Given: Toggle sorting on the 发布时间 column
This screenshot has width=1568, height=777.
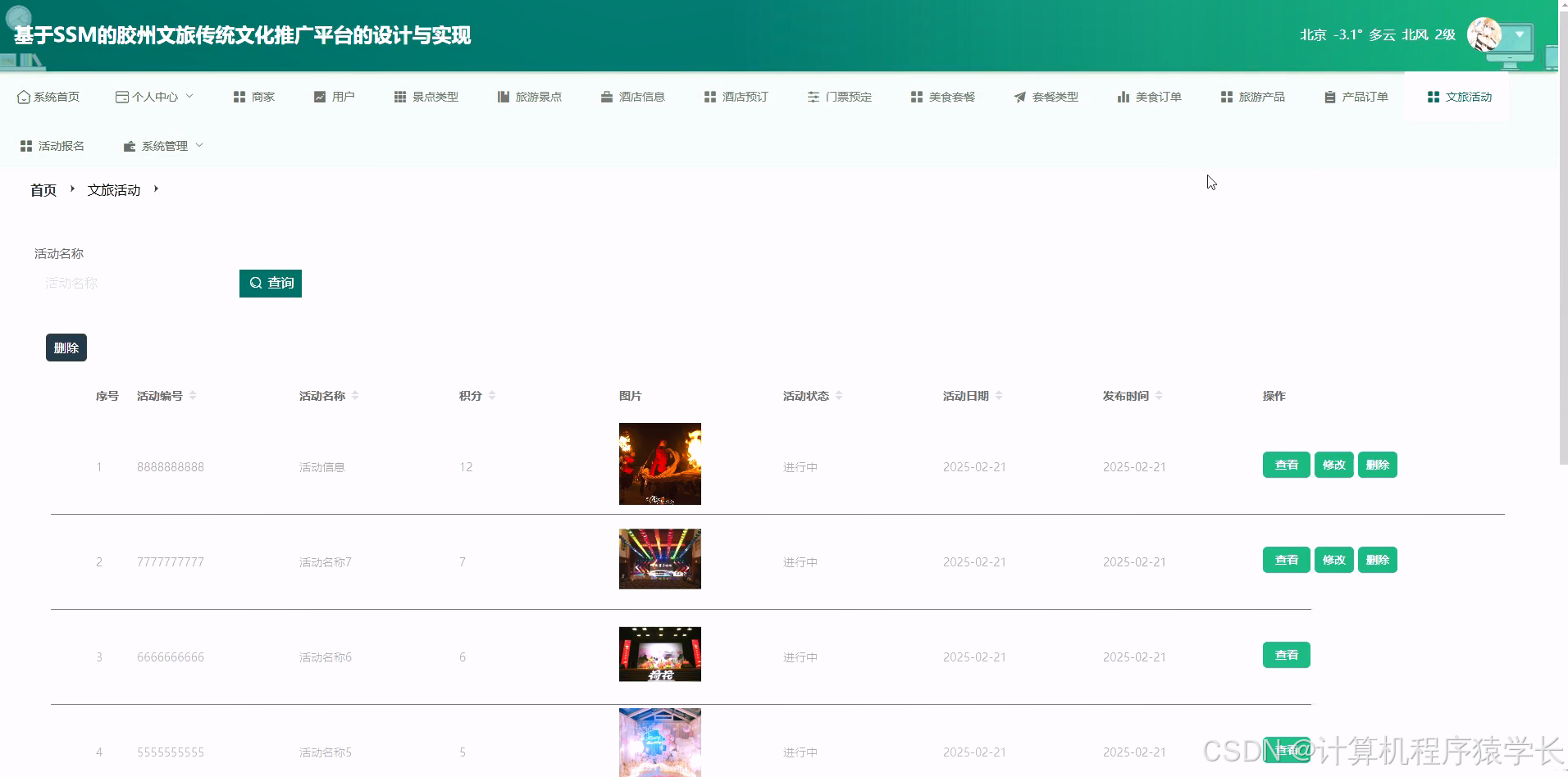Looking at the screenshot, I should tap(1160, 394).
